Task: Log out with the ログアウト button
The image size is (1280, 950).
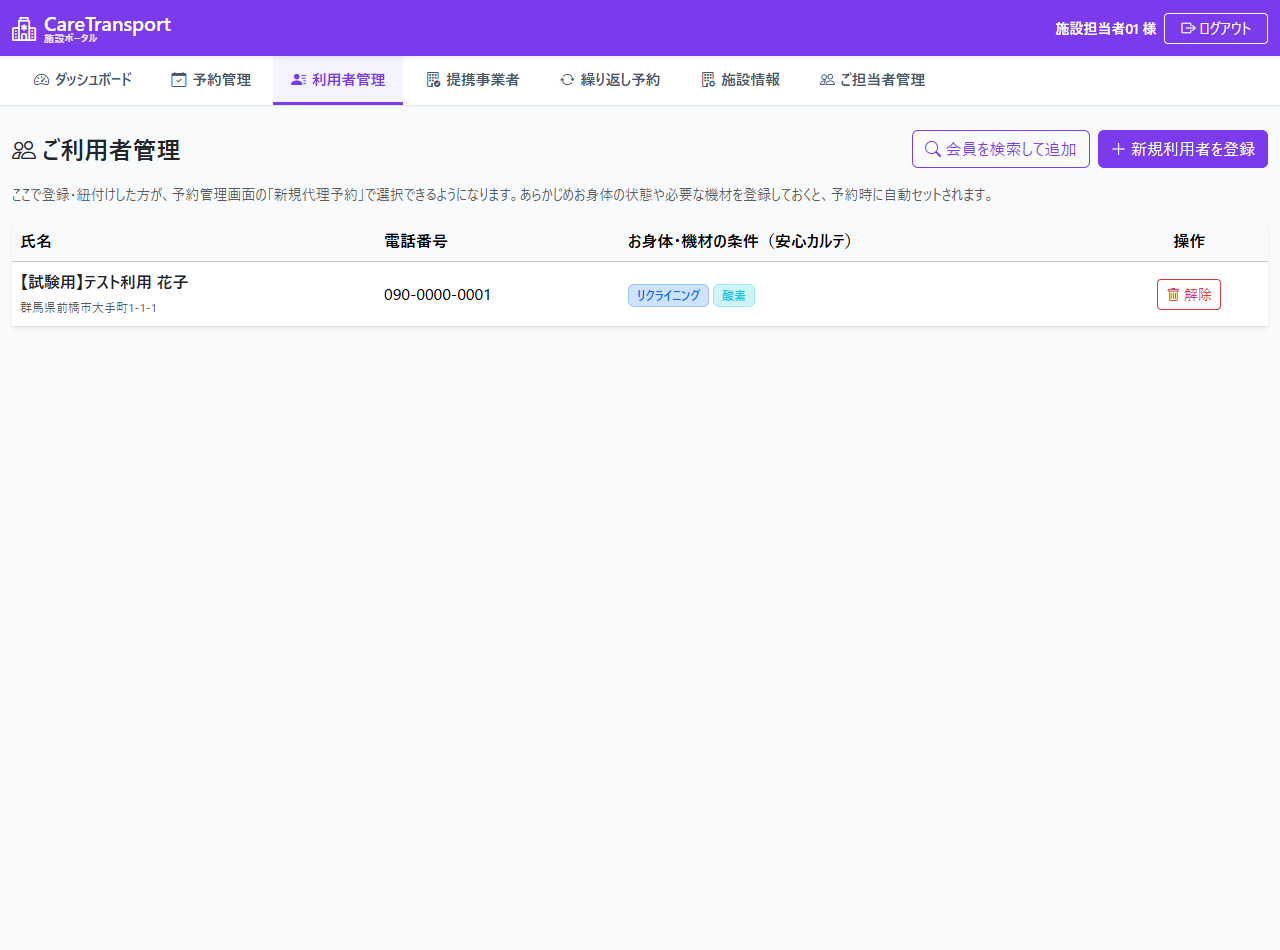Action: point(1216,28)
